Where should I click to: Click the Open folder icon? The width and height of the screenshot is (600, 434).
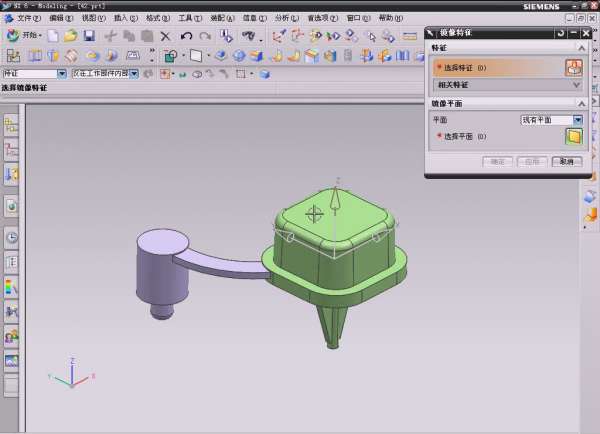coord(70,36)
